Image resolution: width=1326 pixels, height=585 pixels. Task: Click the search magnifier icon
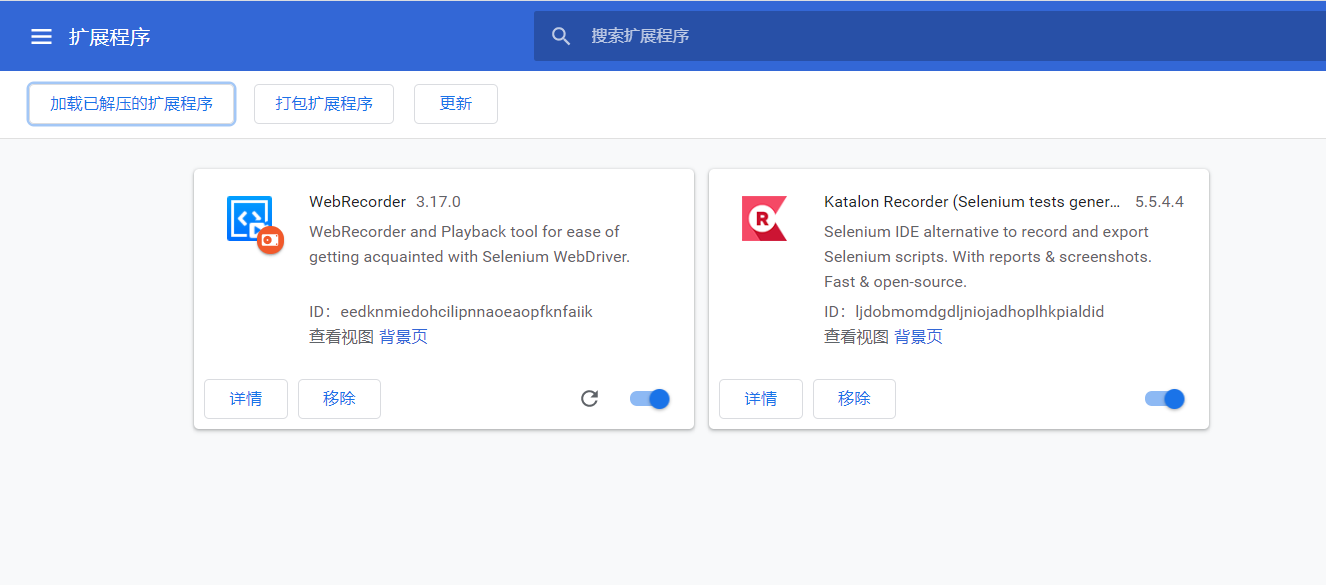(561, 36)
